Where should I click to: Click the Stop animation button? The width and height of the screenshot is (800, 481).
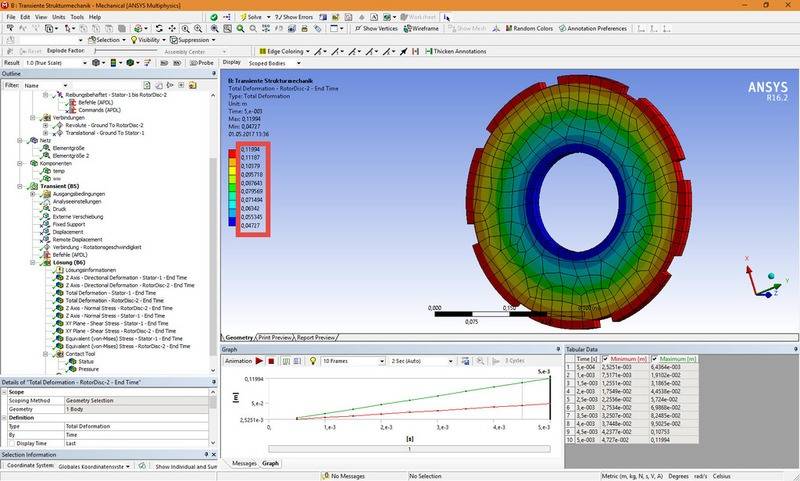[271, 361]
